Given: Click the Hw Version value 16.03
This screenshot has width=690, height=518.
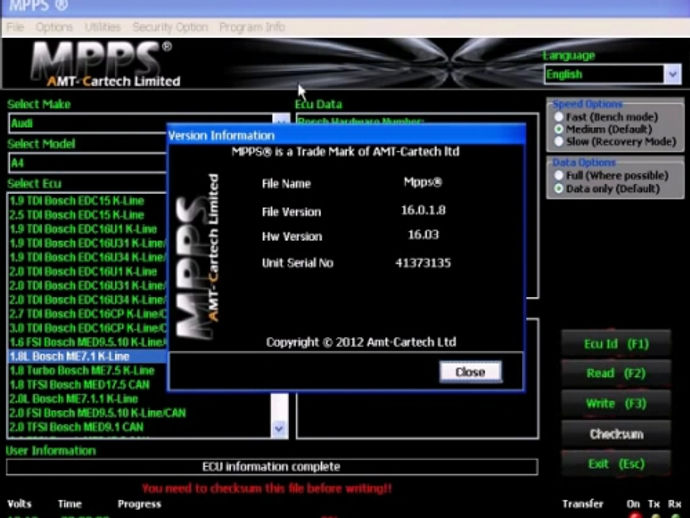Looking at the screenshot, I should pos(423,235).
